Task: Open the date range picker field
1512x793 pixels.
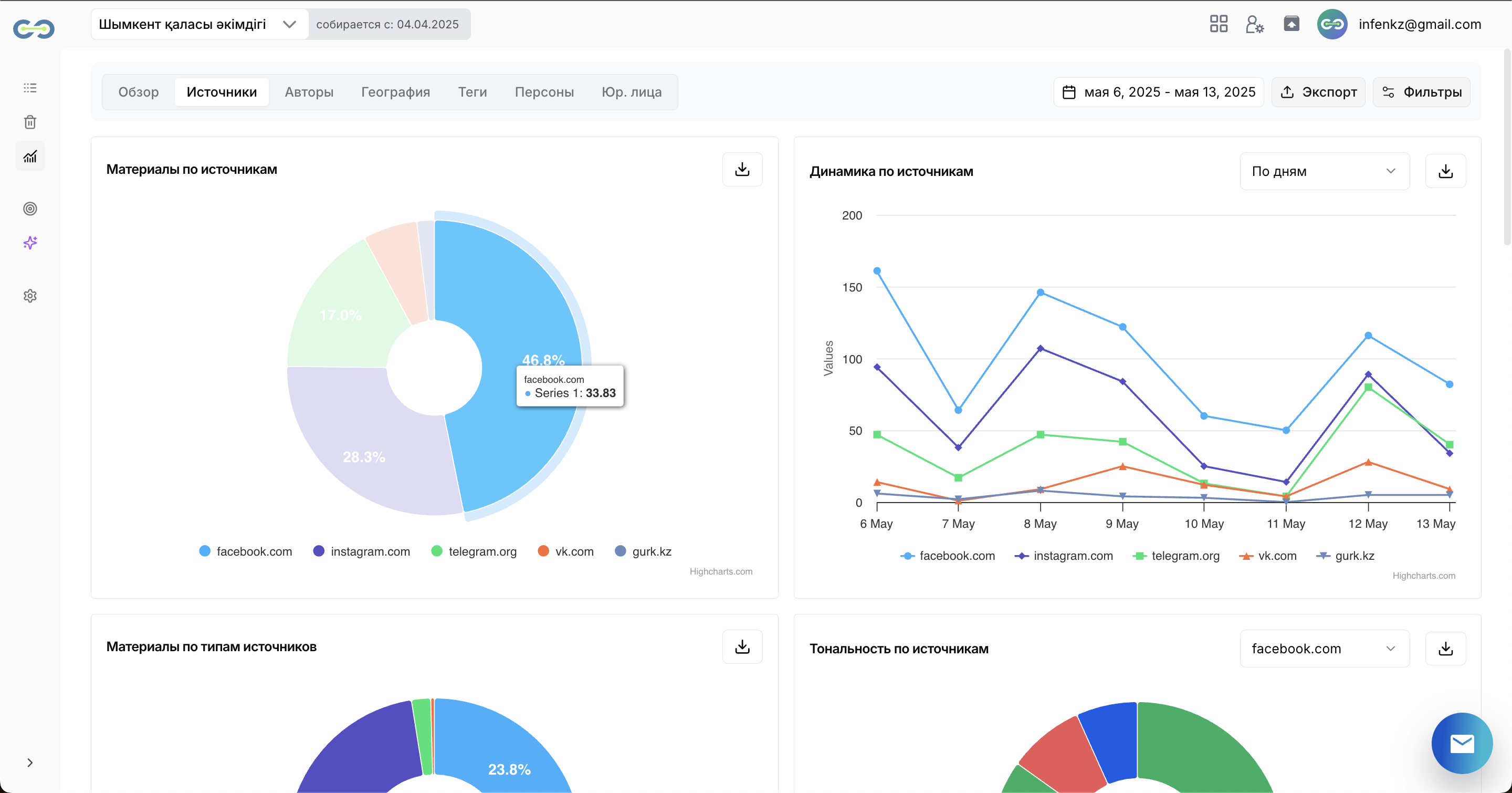Action: [1159, 92]
